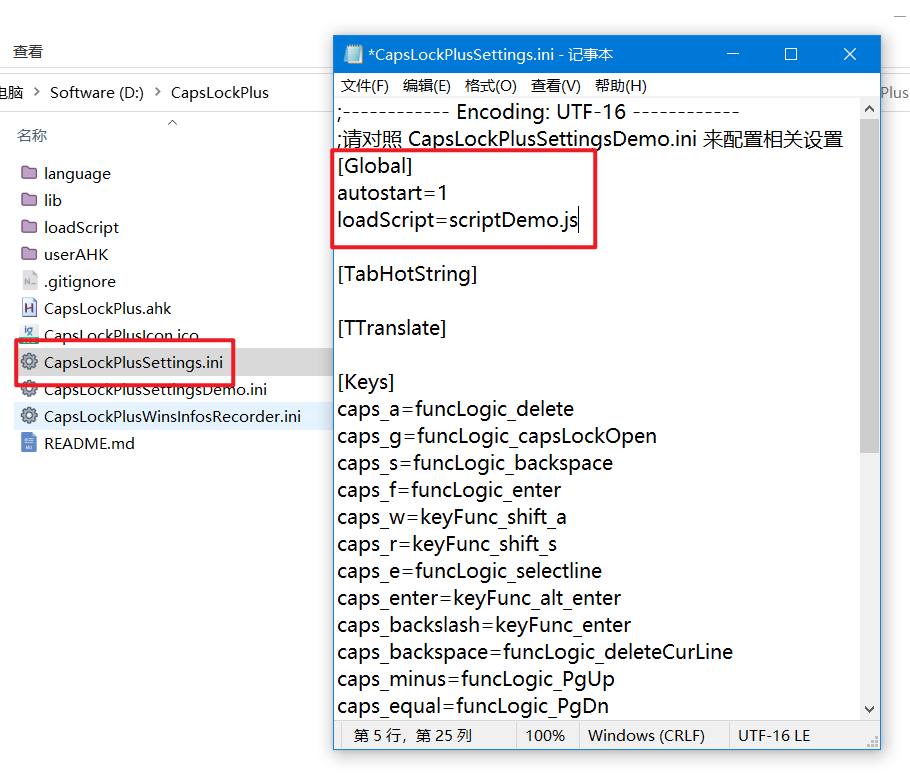910x773 pixels.
Task: Click the Notepad scrollbar down arrow
Action: (x=870, y=708)
